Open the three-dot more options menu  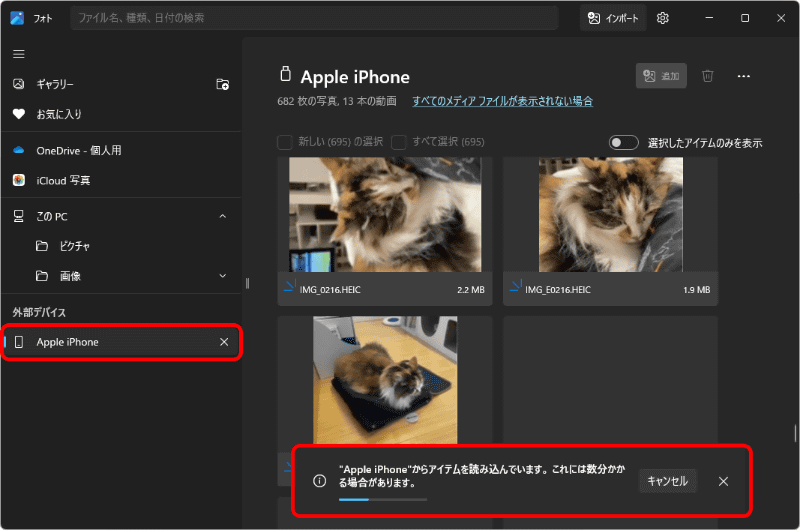pyautogui.click(x=743, y=76)
